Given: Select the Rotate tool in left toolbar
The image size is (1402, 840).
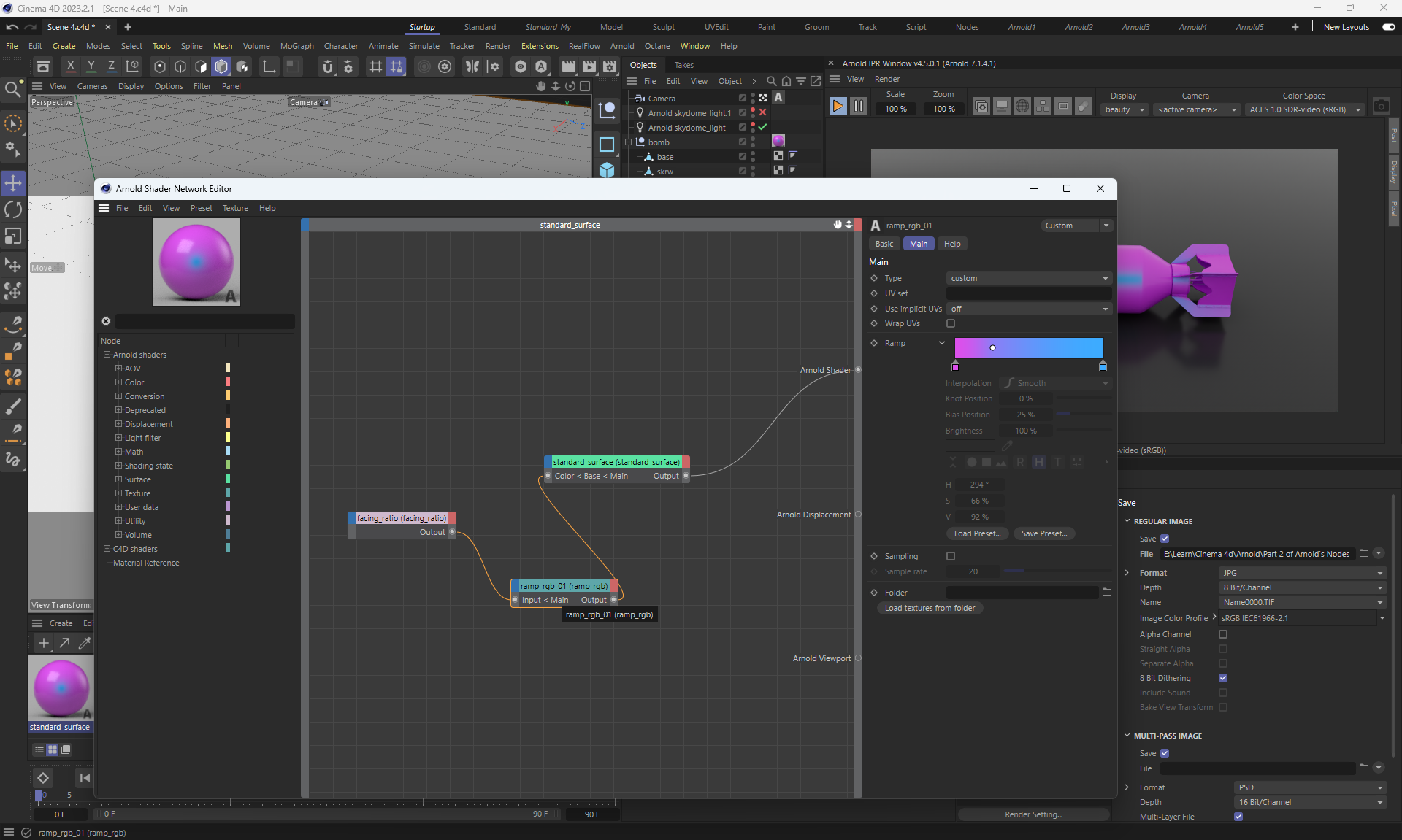Looking at the screenshot, I should click(13, 210).
